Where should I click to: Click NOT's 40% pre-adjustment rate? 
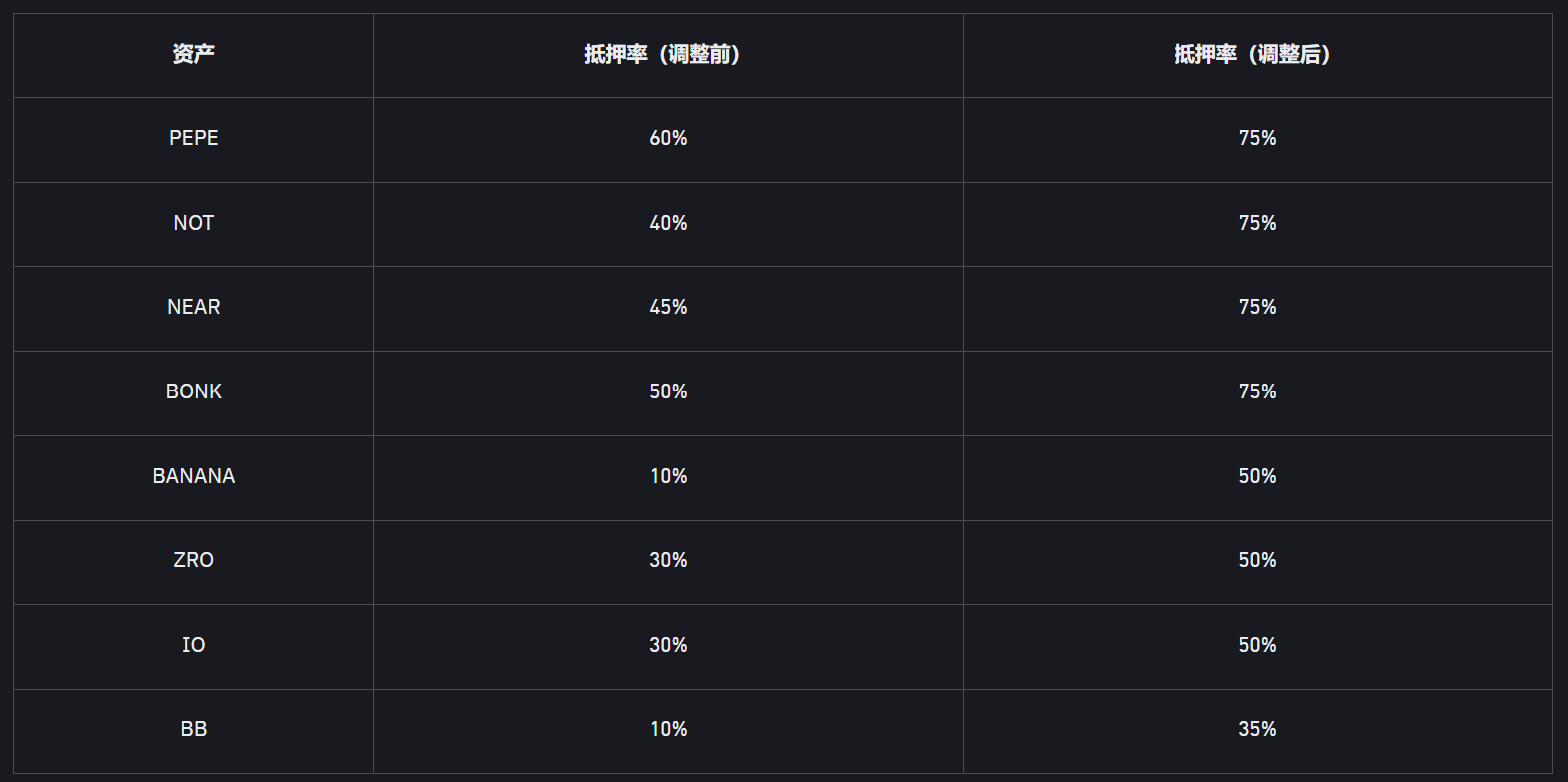(x=668, y=224)
